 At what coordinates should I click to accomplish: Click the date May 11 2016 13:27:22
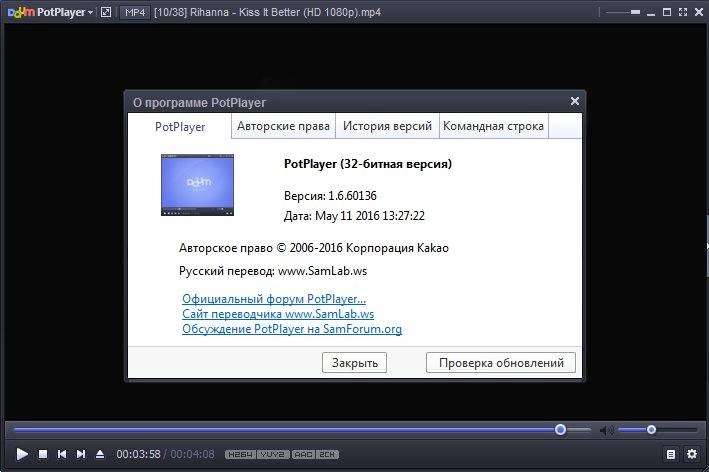coord(370,216)
